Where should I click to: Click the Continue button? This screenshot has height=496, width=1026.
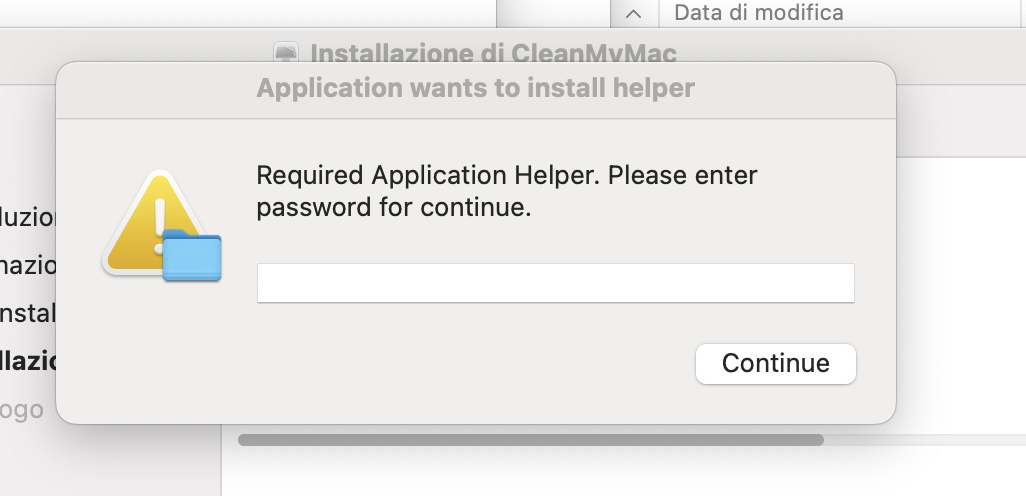point(775,363)
